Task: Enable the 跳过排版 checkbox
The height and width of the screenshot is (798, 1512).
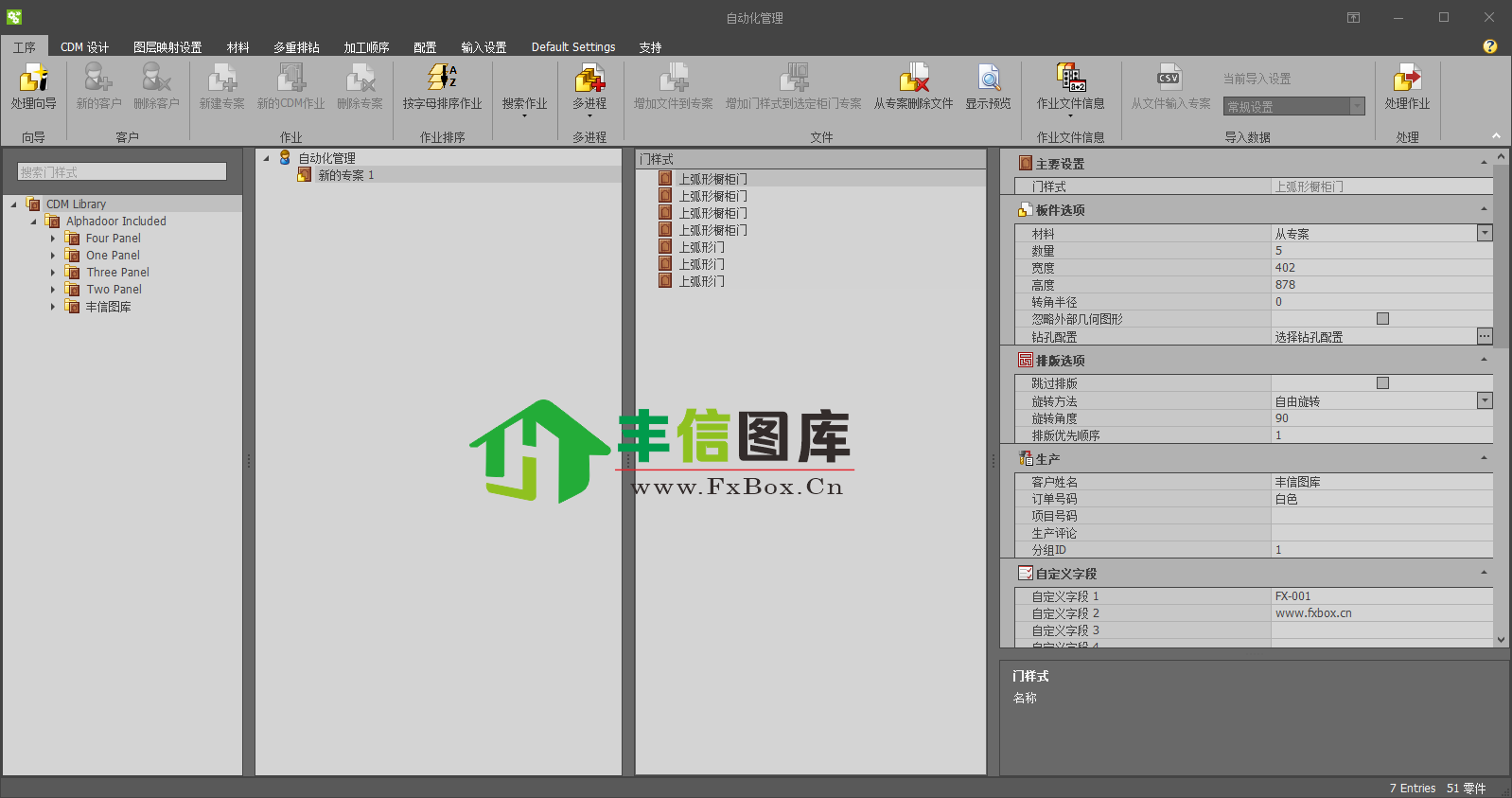Action: pyautogui.click(x=1382, y=383)
